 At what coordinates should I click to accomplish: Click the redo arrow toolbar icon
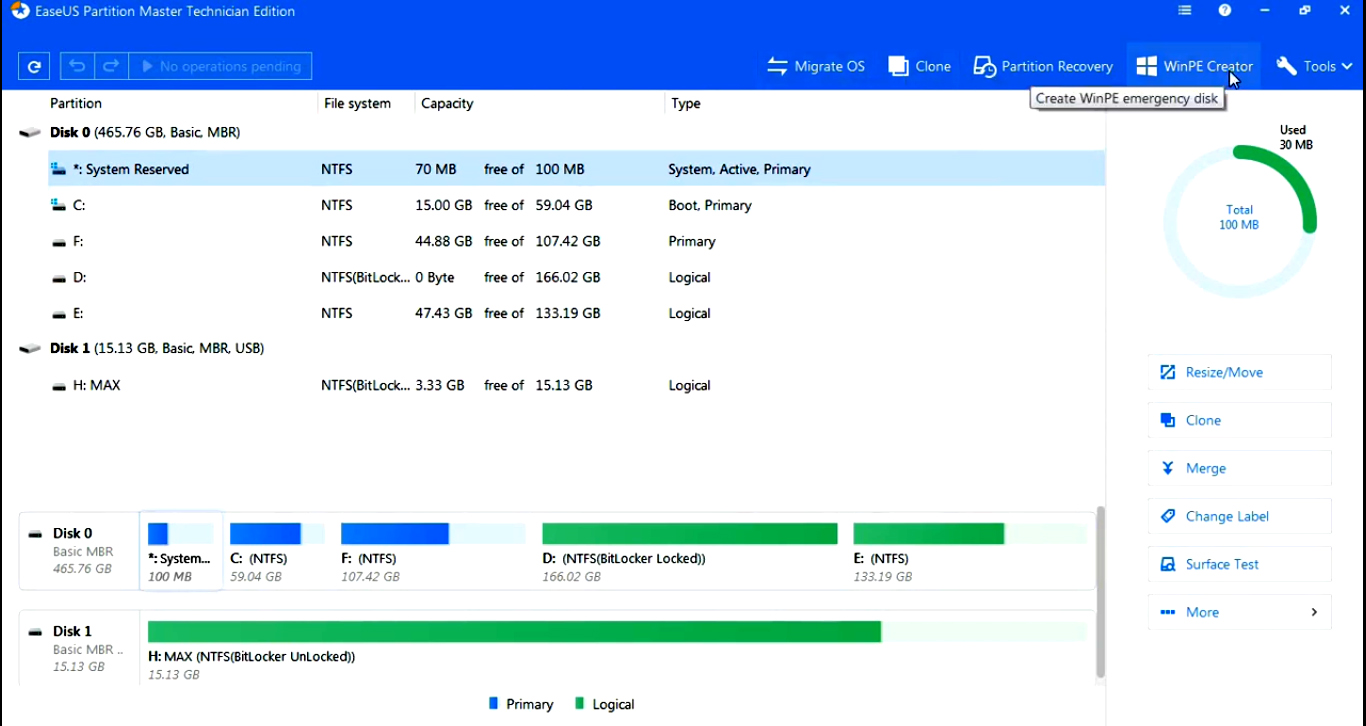(111, 66)
